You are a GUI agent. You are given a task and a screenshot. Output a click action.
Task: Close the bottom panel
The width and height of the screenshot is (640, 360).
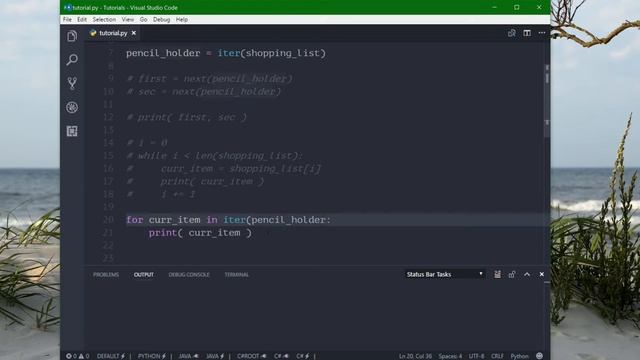pyautogui.click(x=542, y=274)
